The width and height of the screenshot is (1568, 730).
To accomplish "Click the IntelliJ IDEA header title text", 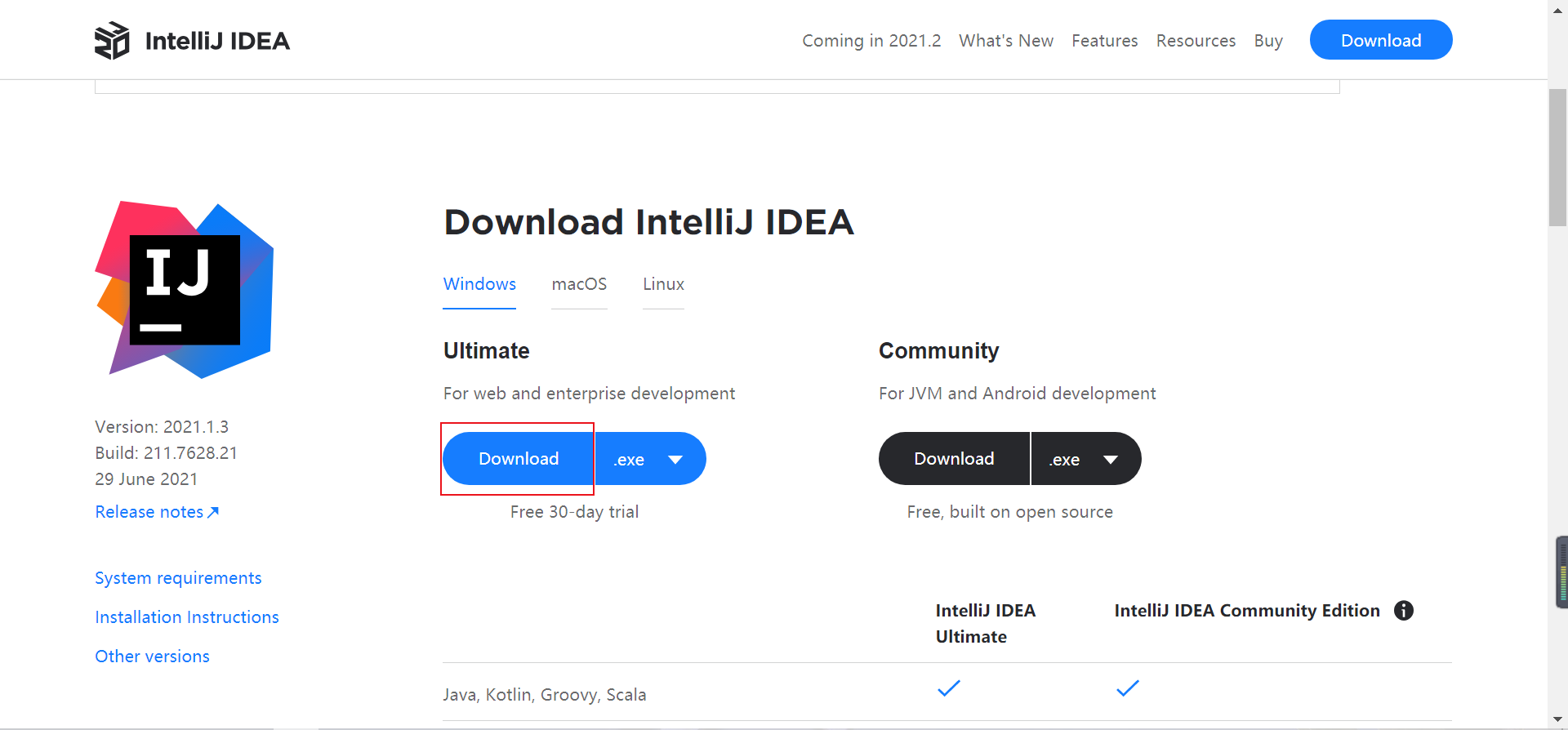I will click(x=217, y=41).
